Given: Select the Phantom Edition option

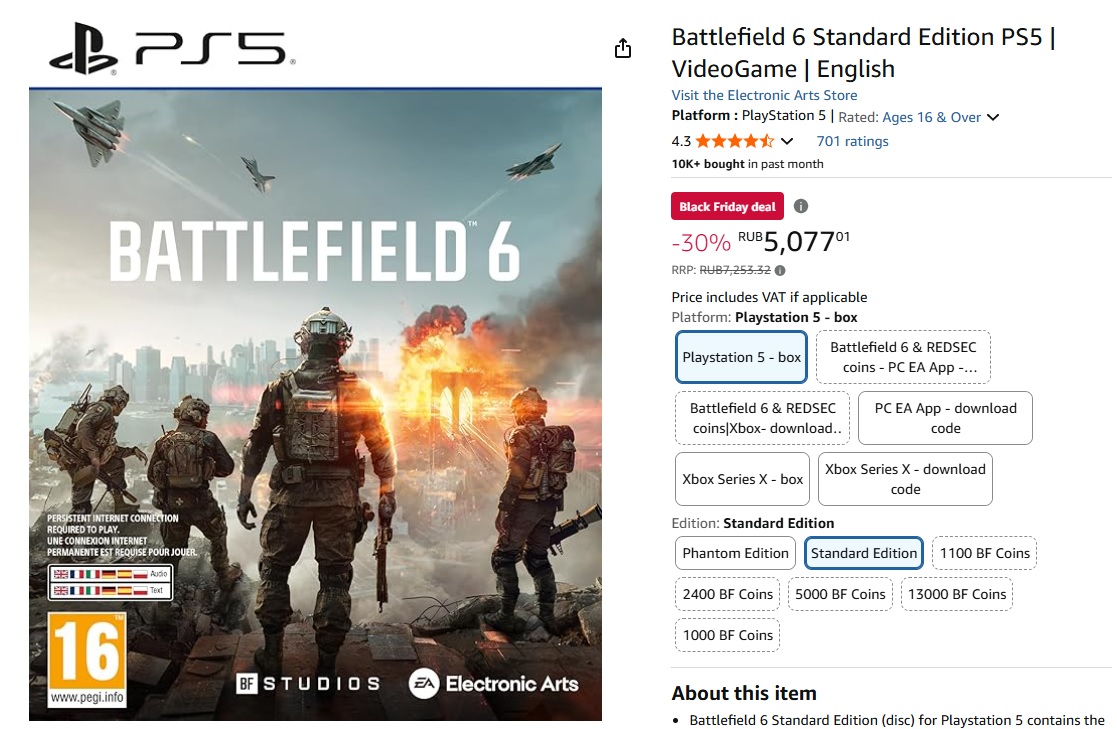Looking at the screenshot, I should pyautogui.click(x=735, y=553).
